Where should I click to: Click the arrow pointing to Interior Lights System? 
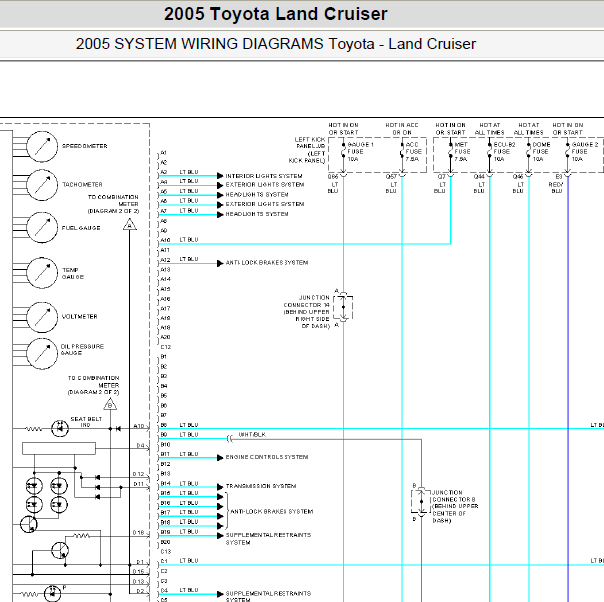point(220,176)
